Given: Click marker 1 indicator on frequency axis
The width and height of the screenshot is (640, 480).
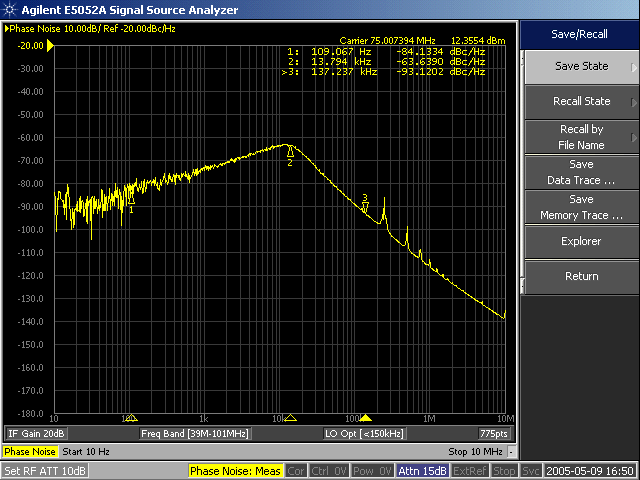Looking at the screenshot, I should coord(130,418).
